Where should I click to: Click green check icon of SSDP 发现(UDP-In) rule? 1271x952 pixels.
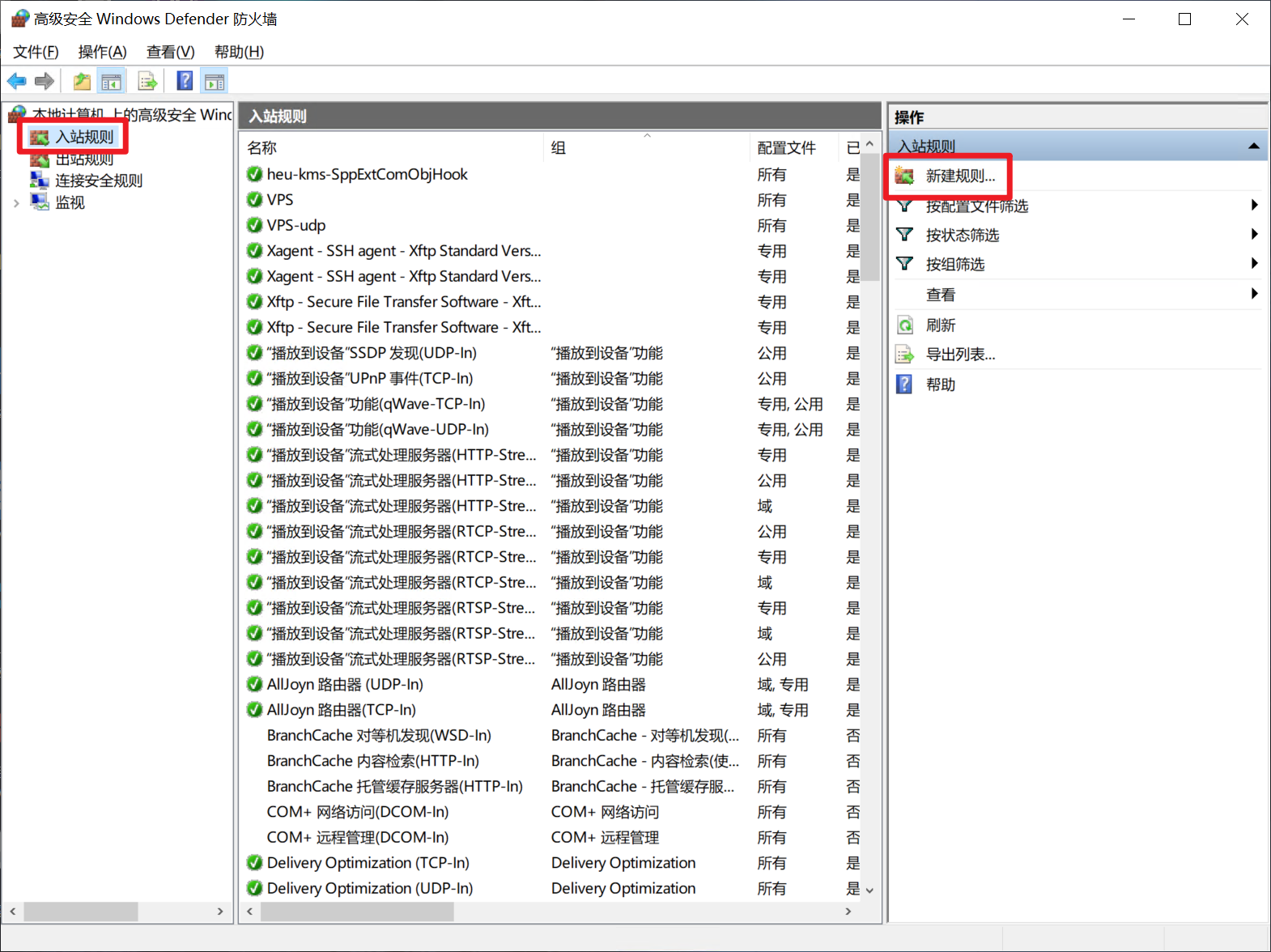point(255,353)
